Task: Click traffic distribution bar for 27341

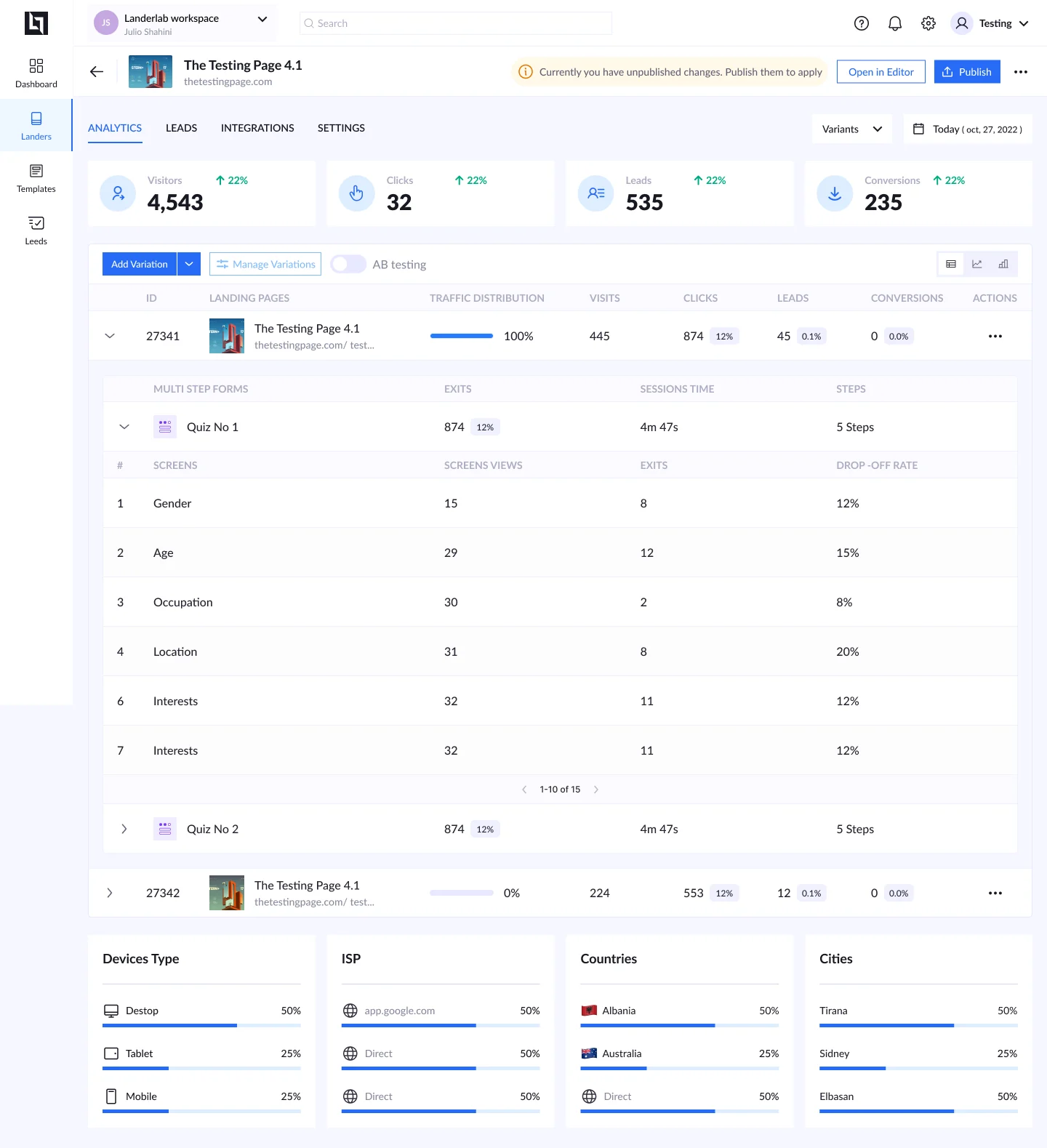Action: (462, 336)
